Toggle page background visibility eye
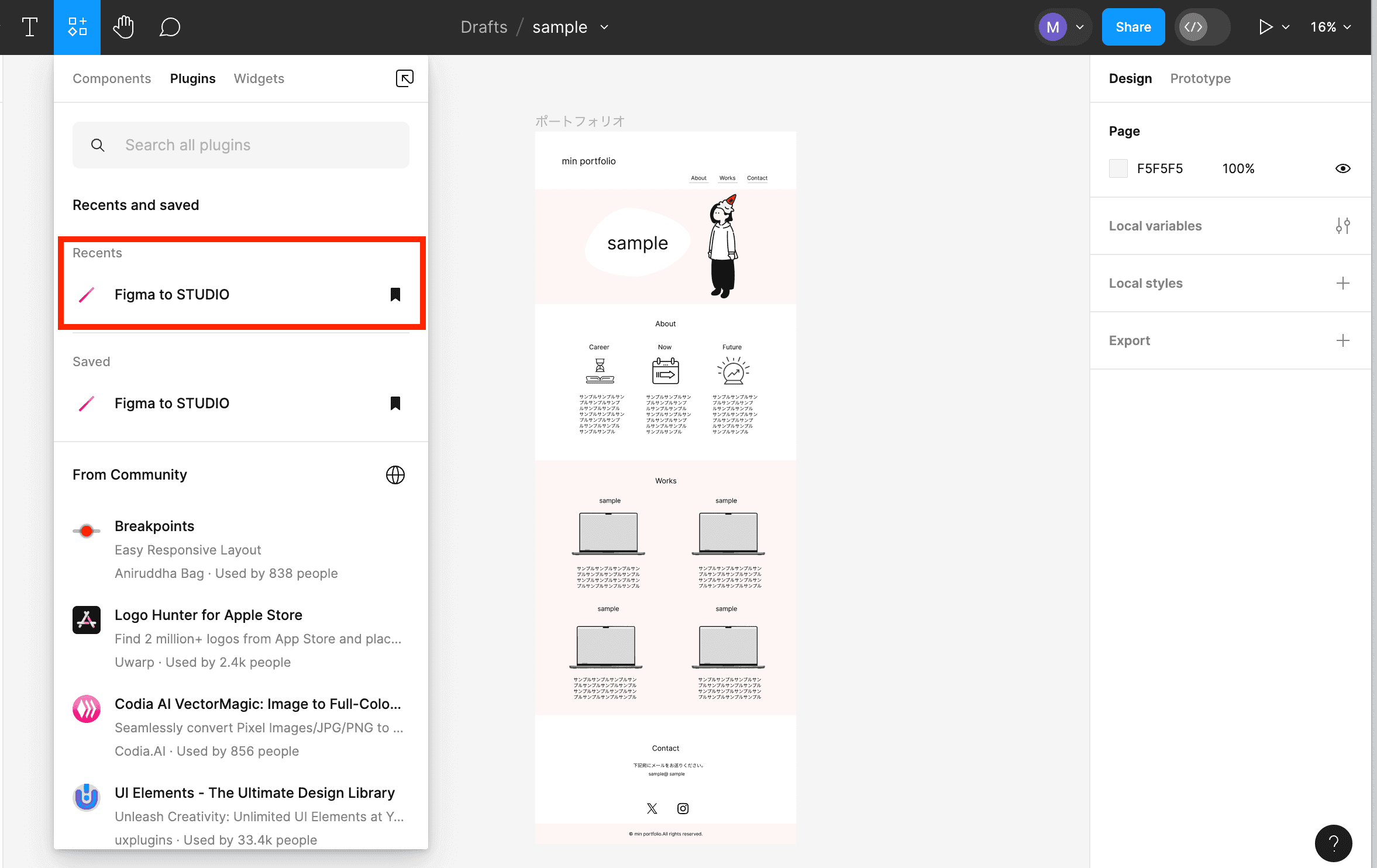Viewport: 1377px width, 868px height. click(x=1342, y=168)
